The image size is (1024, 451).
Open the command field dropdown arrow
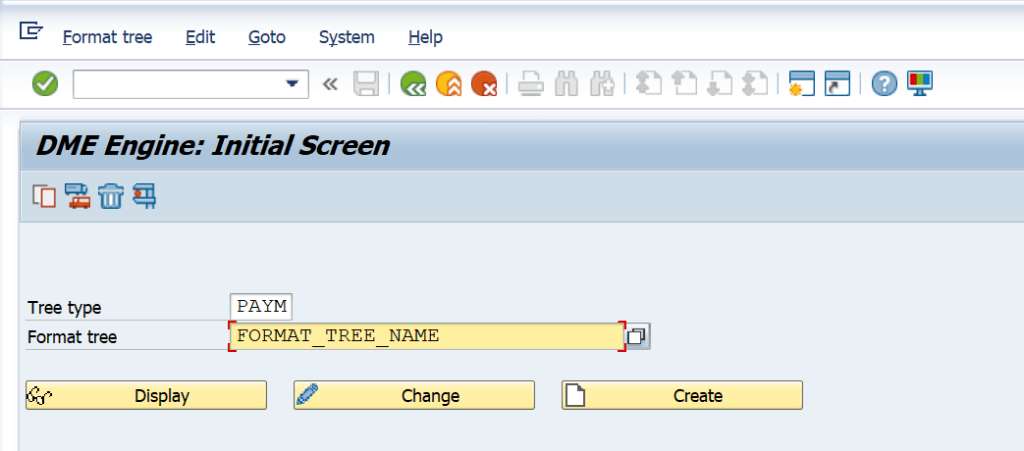292,84
